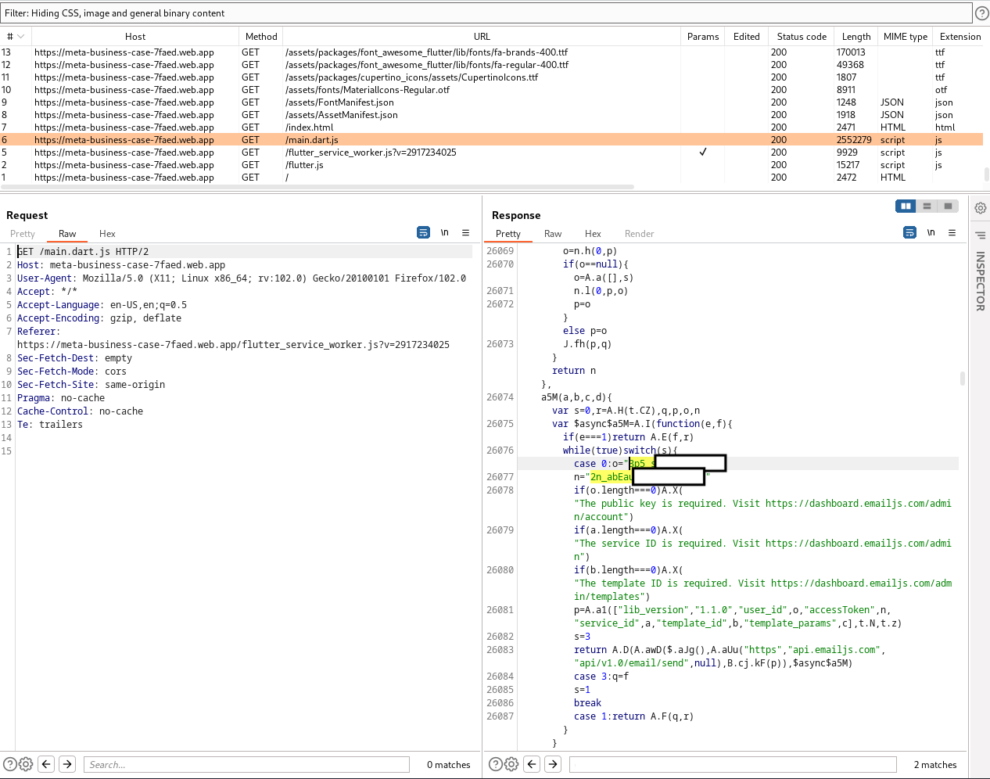
Task: Switch request view to Hex tab
Action: 107,234
